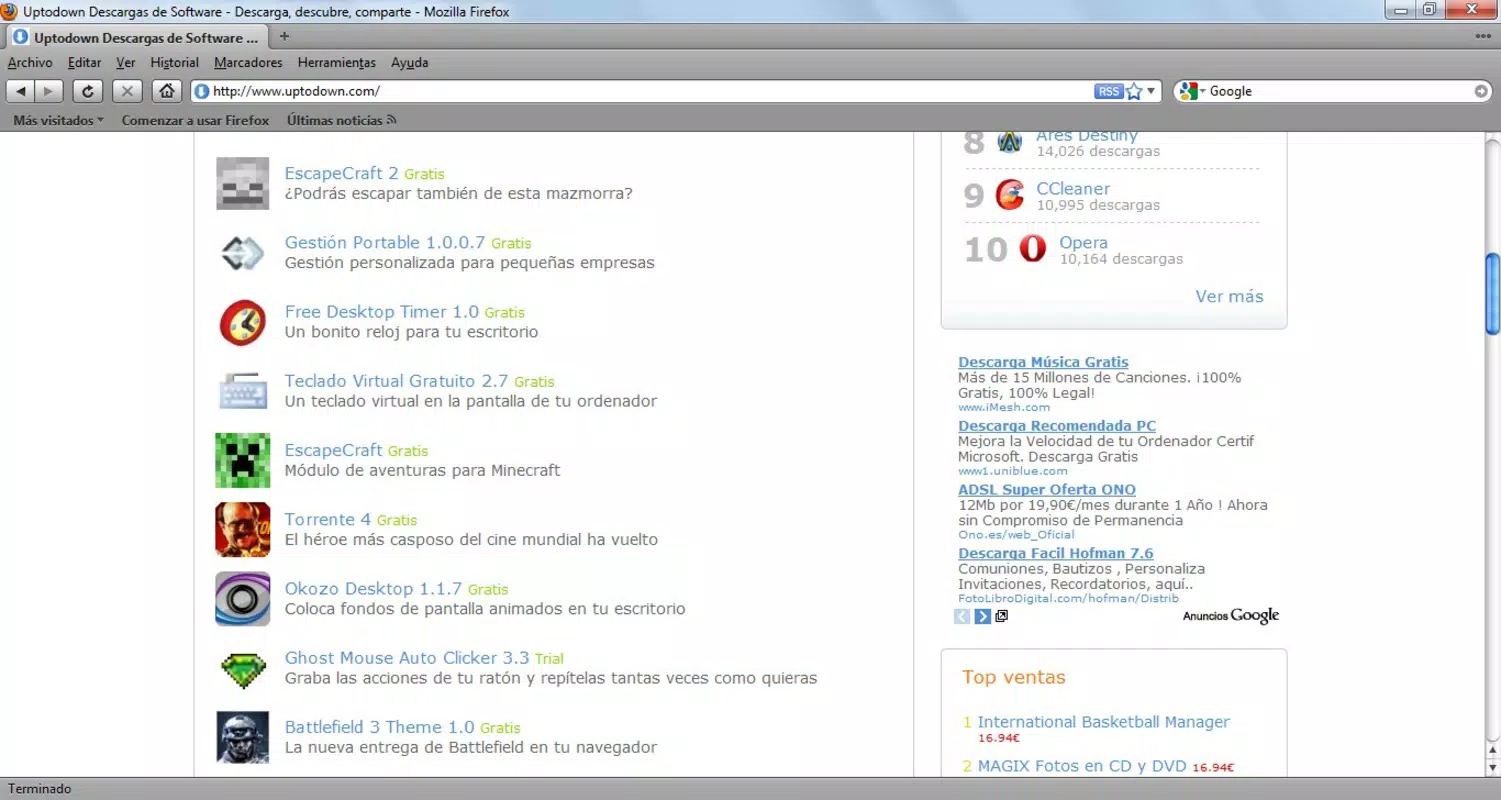Open Ghost Mouse Auto Clicker 3.3 link
Viewport: 1501px width, 800px height.
pos(407,658)
